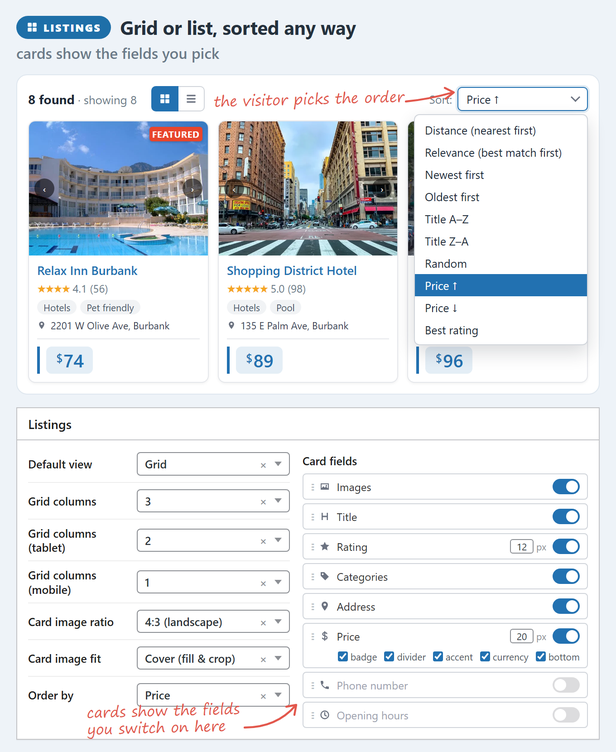Clear the Order by selection

pos(263,696)
